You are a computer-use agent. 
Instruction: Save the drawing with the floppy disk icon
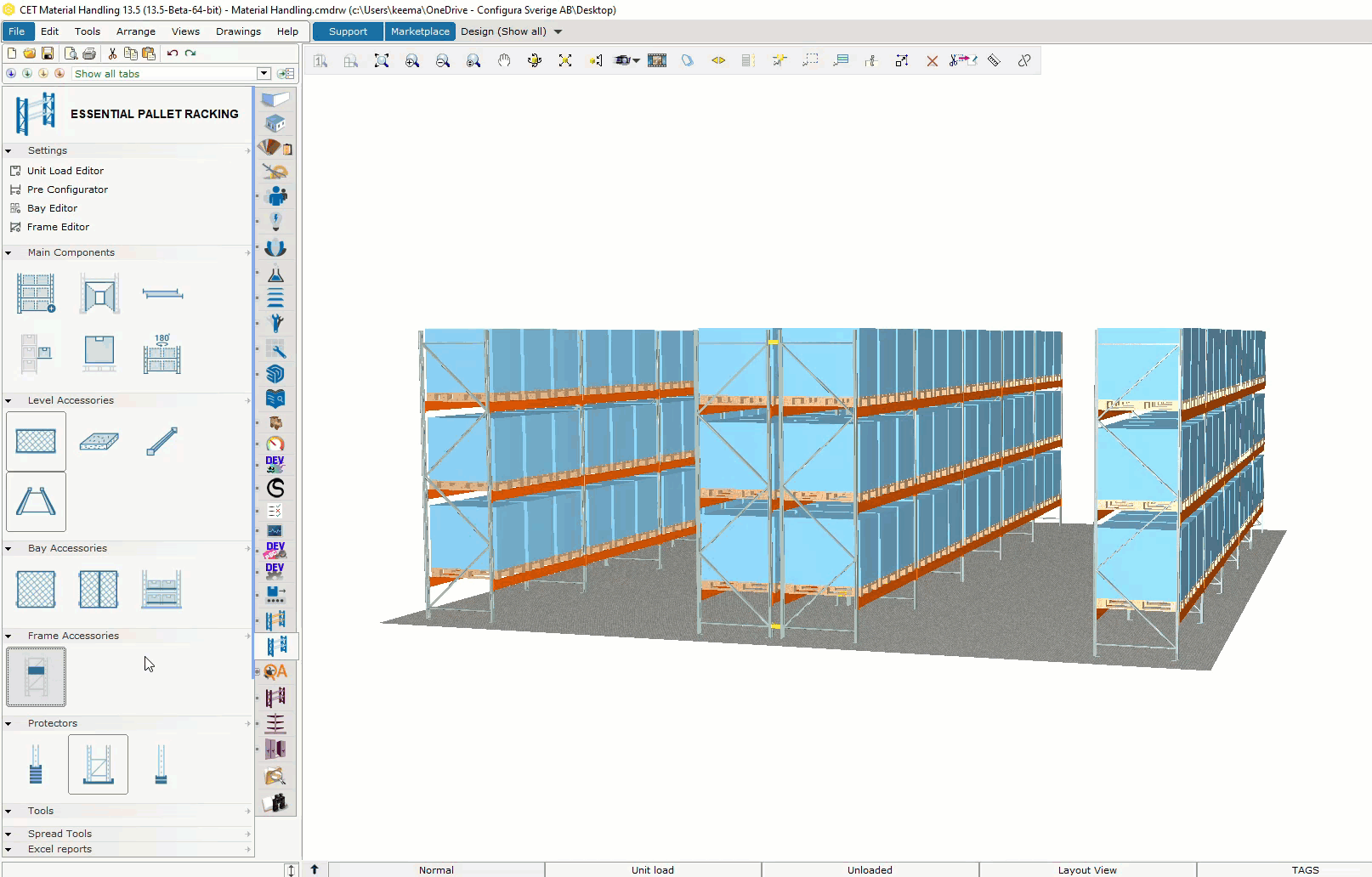pos(48,53)
